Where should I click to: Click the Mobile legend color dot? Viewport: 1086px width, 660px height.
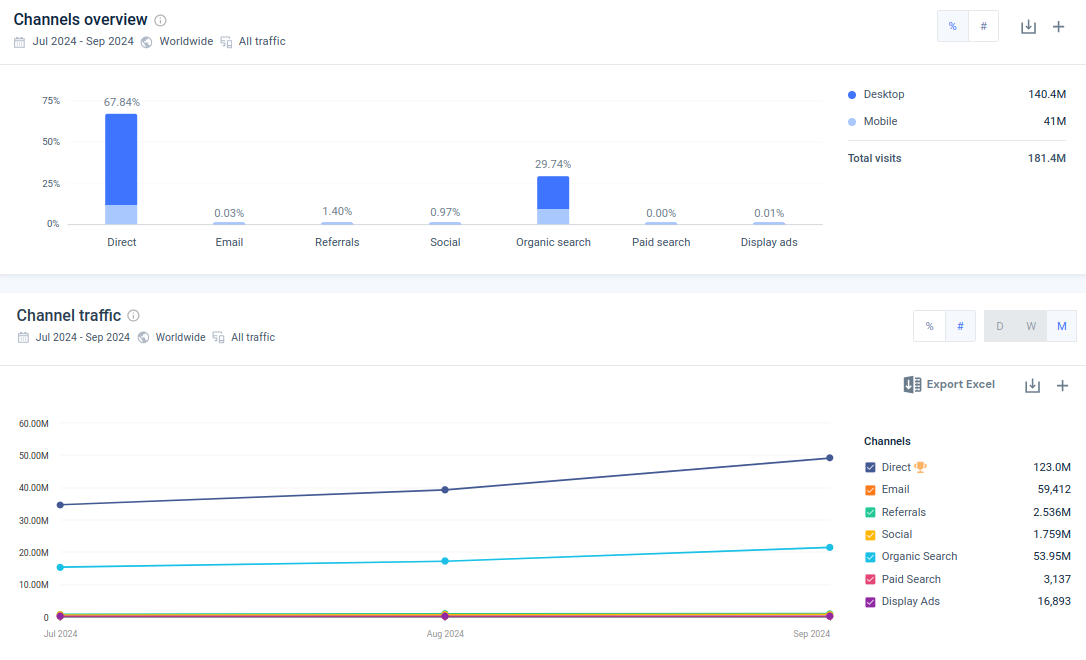click(x=852, y=122)
